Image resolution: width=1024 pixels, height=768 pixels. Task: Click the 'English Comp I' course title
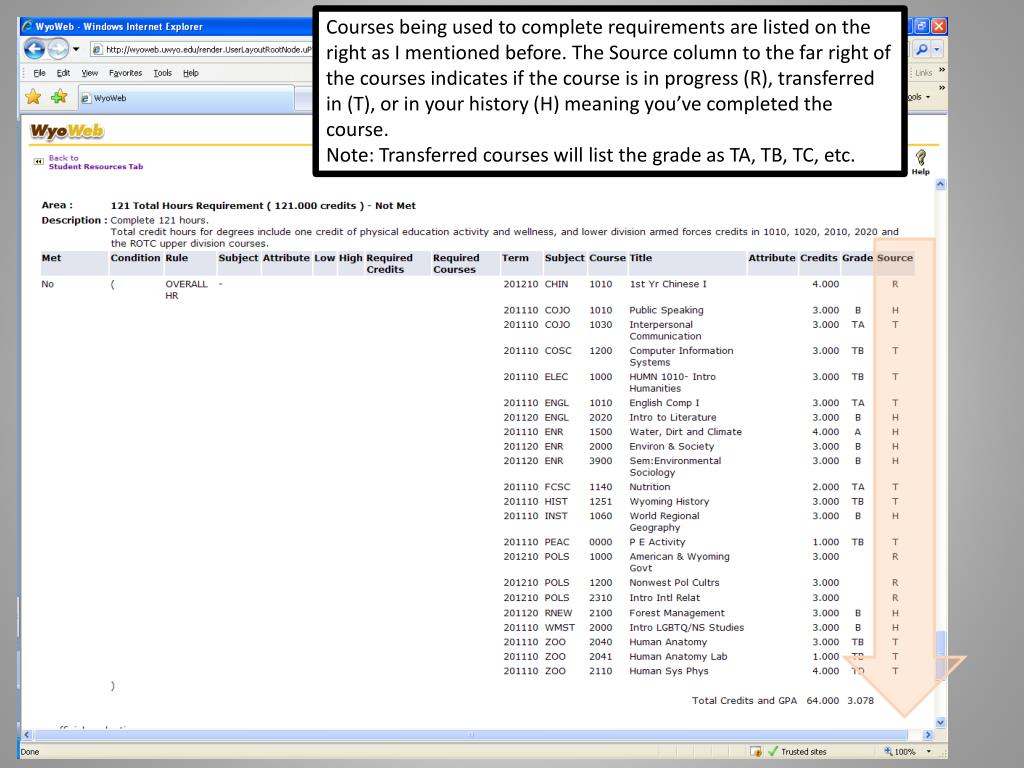(x=664, y=403)
